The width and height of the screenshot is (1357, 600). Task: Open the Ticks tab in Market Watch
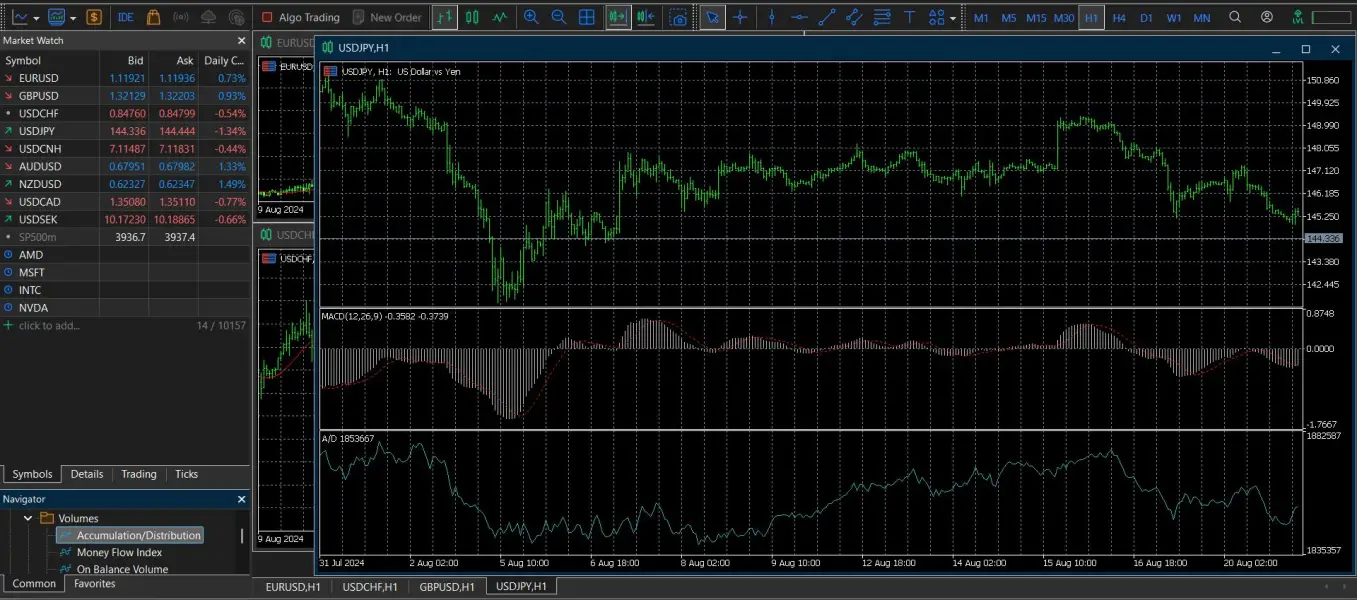coord(186,474)
